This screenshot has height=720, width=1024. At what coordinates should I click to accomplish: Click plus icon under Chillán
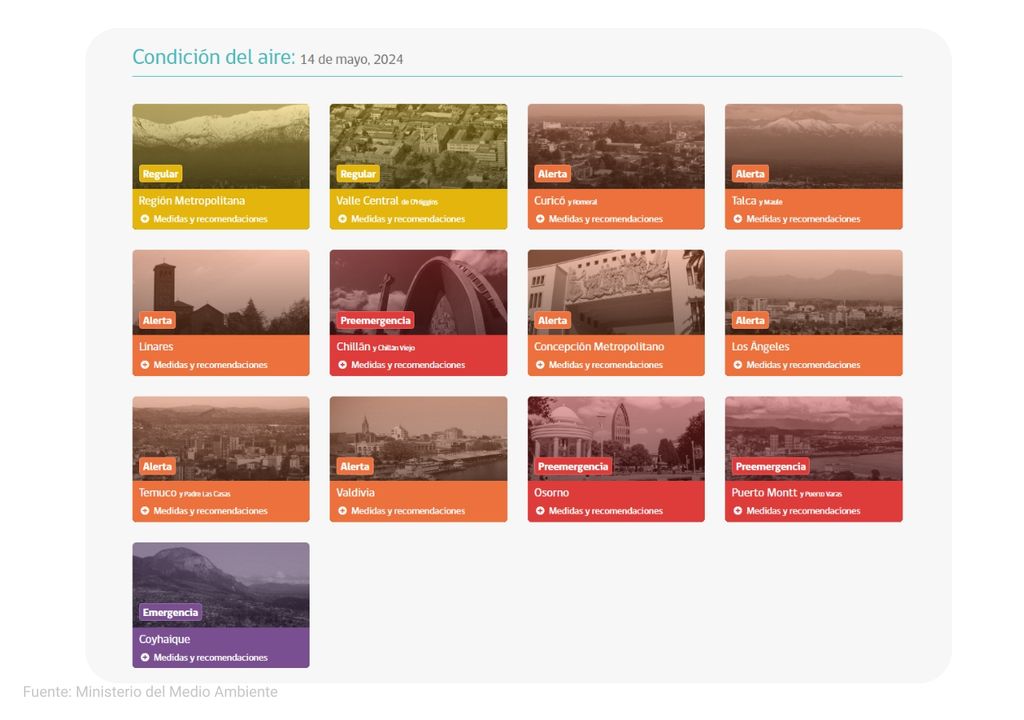coord(343,365)
